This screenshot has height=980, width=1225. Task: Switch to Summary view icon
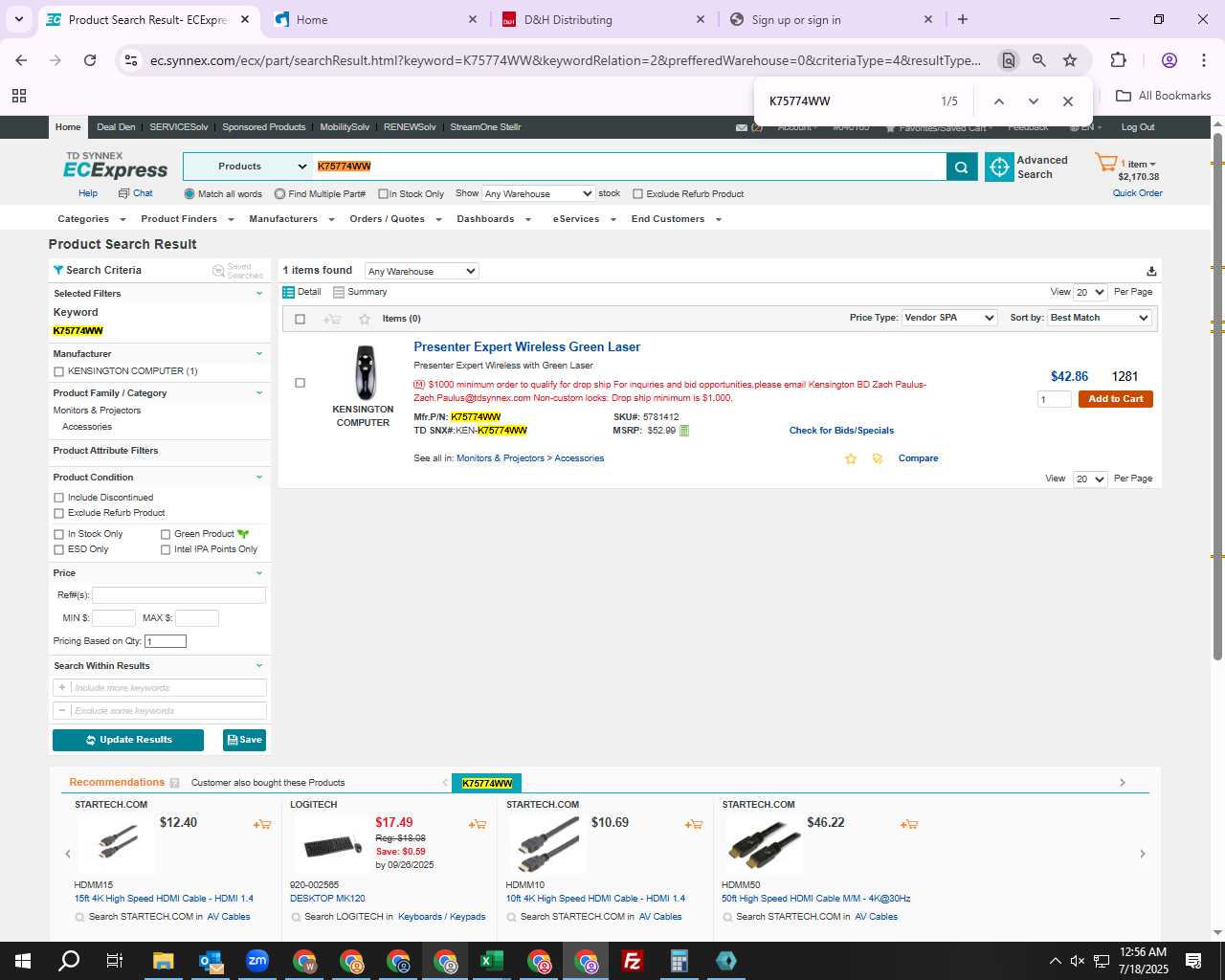pos(339,292)
